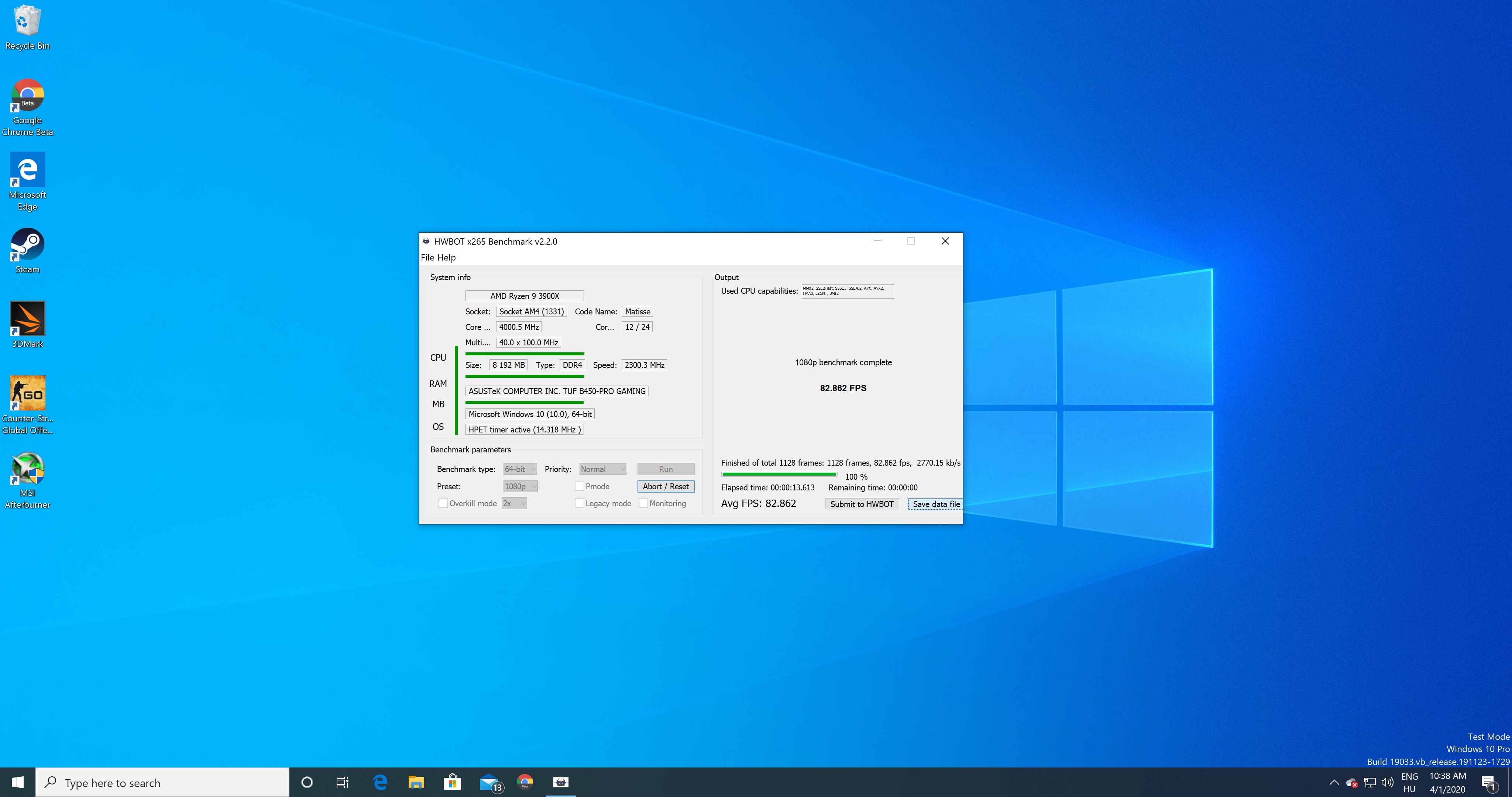
Task: Select the MSI Afterburner desktop shortcut
Action: [x=27, y=480]
